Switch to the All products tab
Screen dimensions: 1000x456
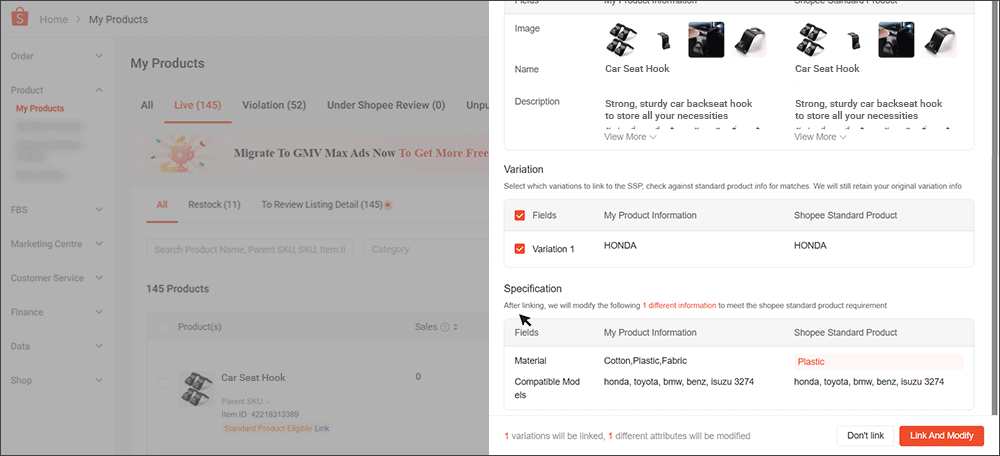[x=147, y=105]
